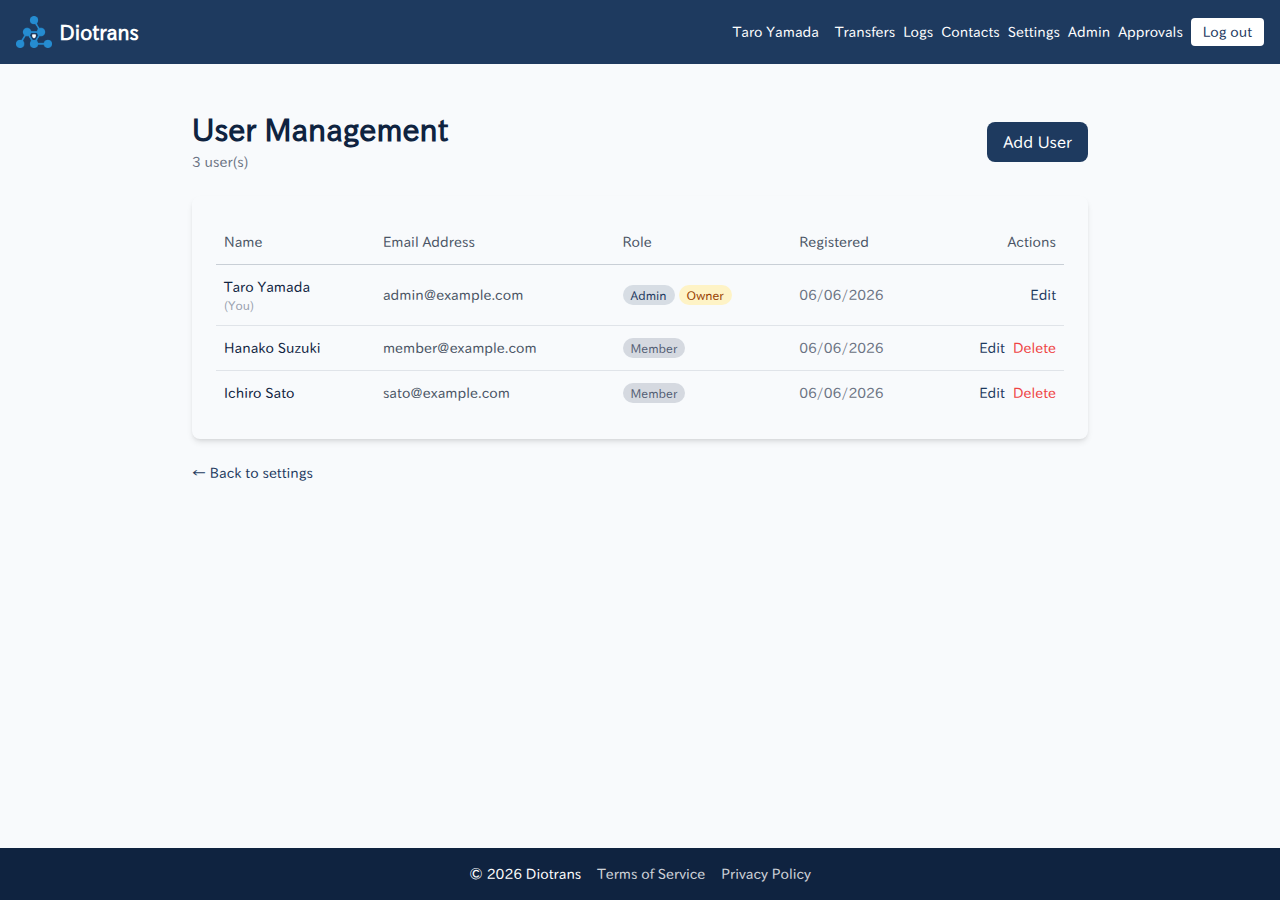Image resolution: width=1280 pixels, height=900 pixels.
Task: Go to the Logs page
Action: click(918, 32)
